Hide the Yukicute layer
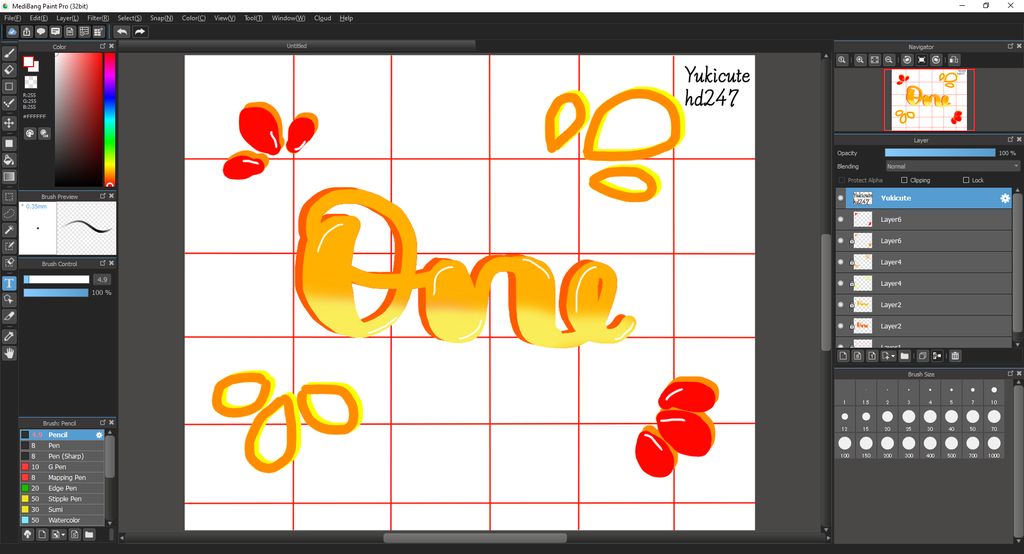 click(x=840, y=198)
